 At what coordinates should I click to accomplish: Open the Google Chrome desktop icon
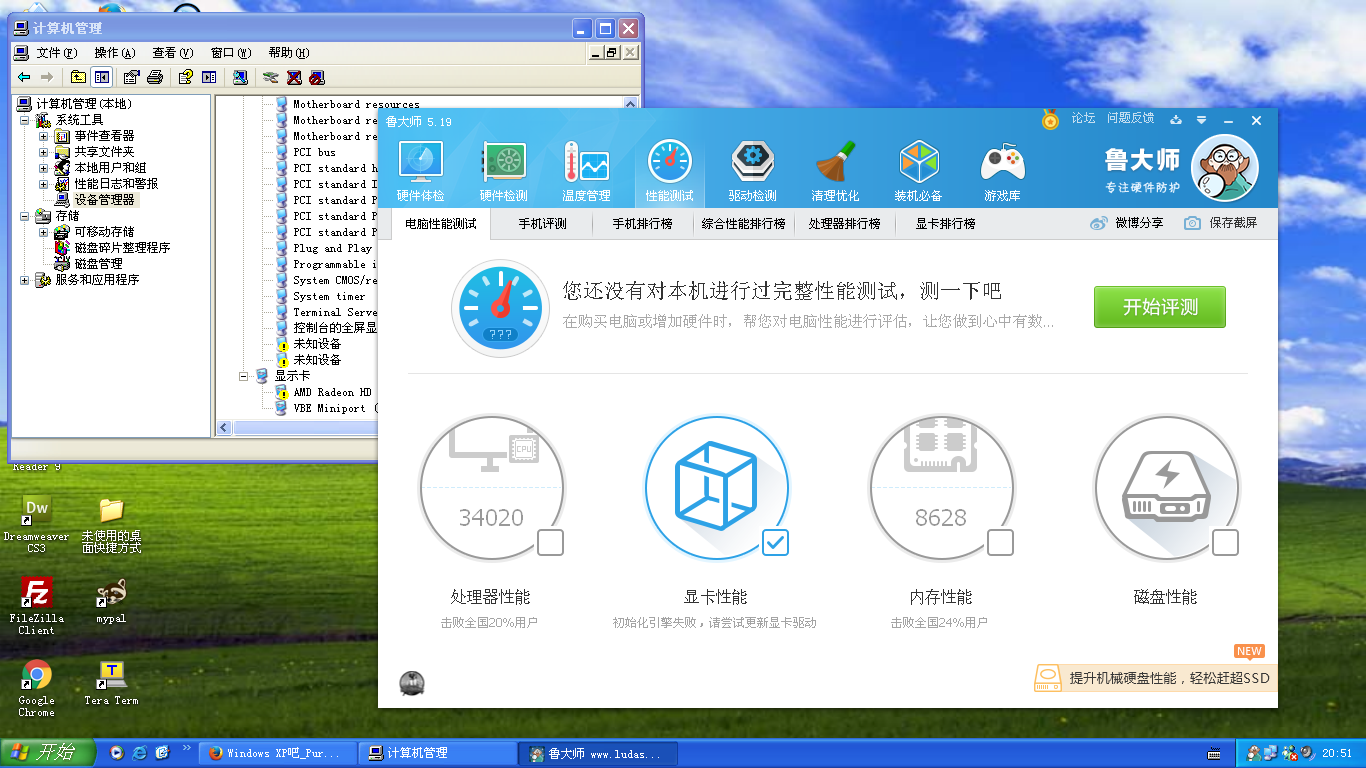[x=37, y=688]
